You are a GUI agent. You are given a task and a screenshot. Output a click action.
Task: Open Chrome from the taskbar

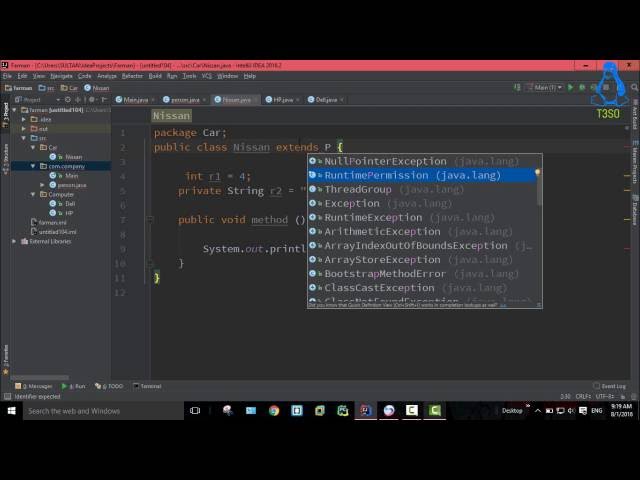274,411
